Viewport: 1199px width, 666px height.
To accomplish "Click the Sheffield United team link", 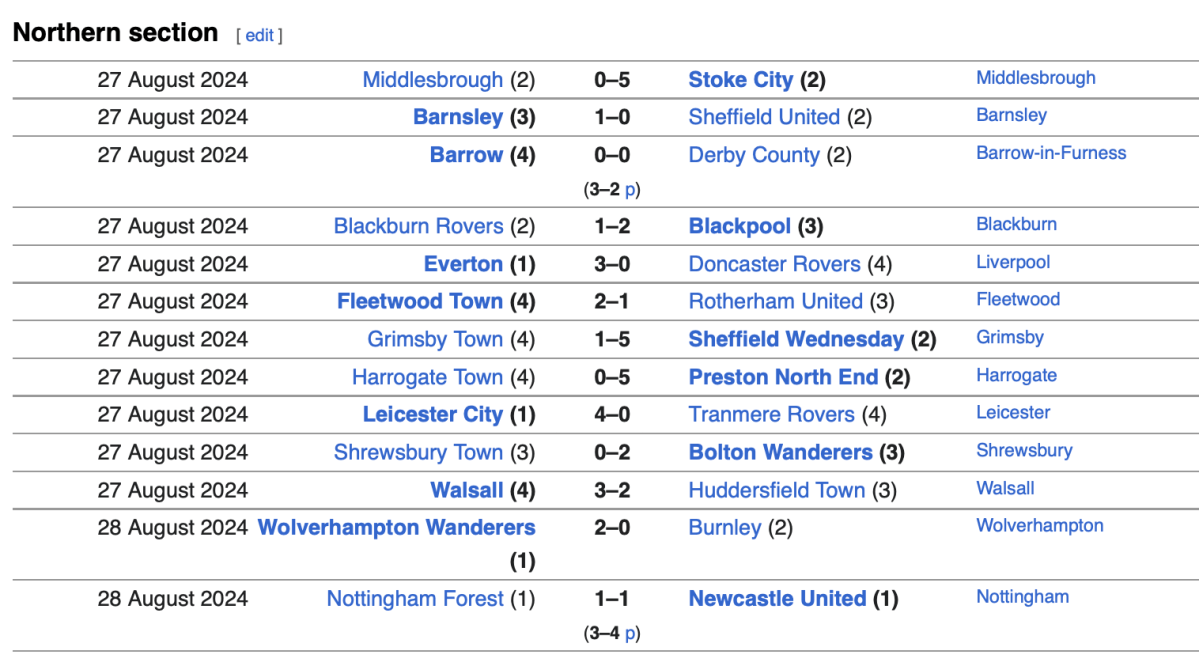I will pos(764,117).
